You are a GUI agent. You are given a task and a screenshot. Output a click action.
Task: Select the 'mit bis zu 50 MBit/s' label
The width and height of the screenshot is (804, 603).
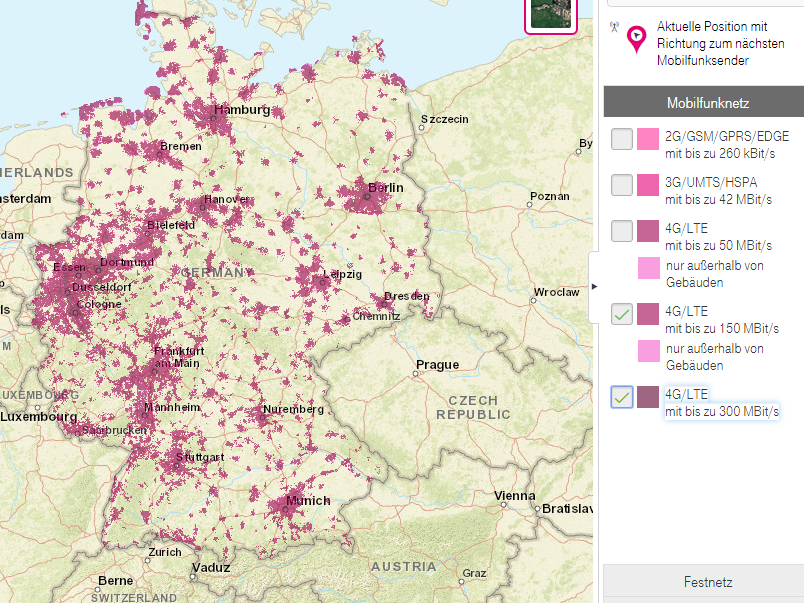coord(718,245)
